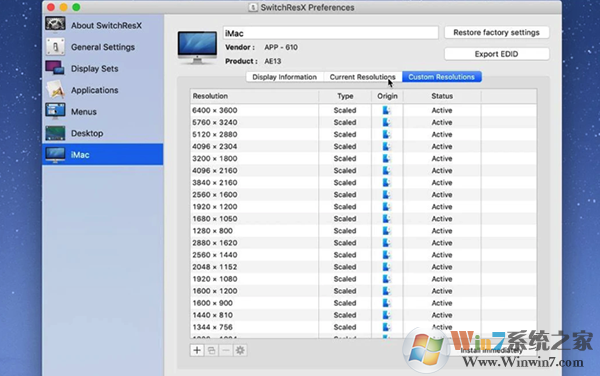600x376 pixels.
Task: Open the Desktop section icon
Action: 55,133
